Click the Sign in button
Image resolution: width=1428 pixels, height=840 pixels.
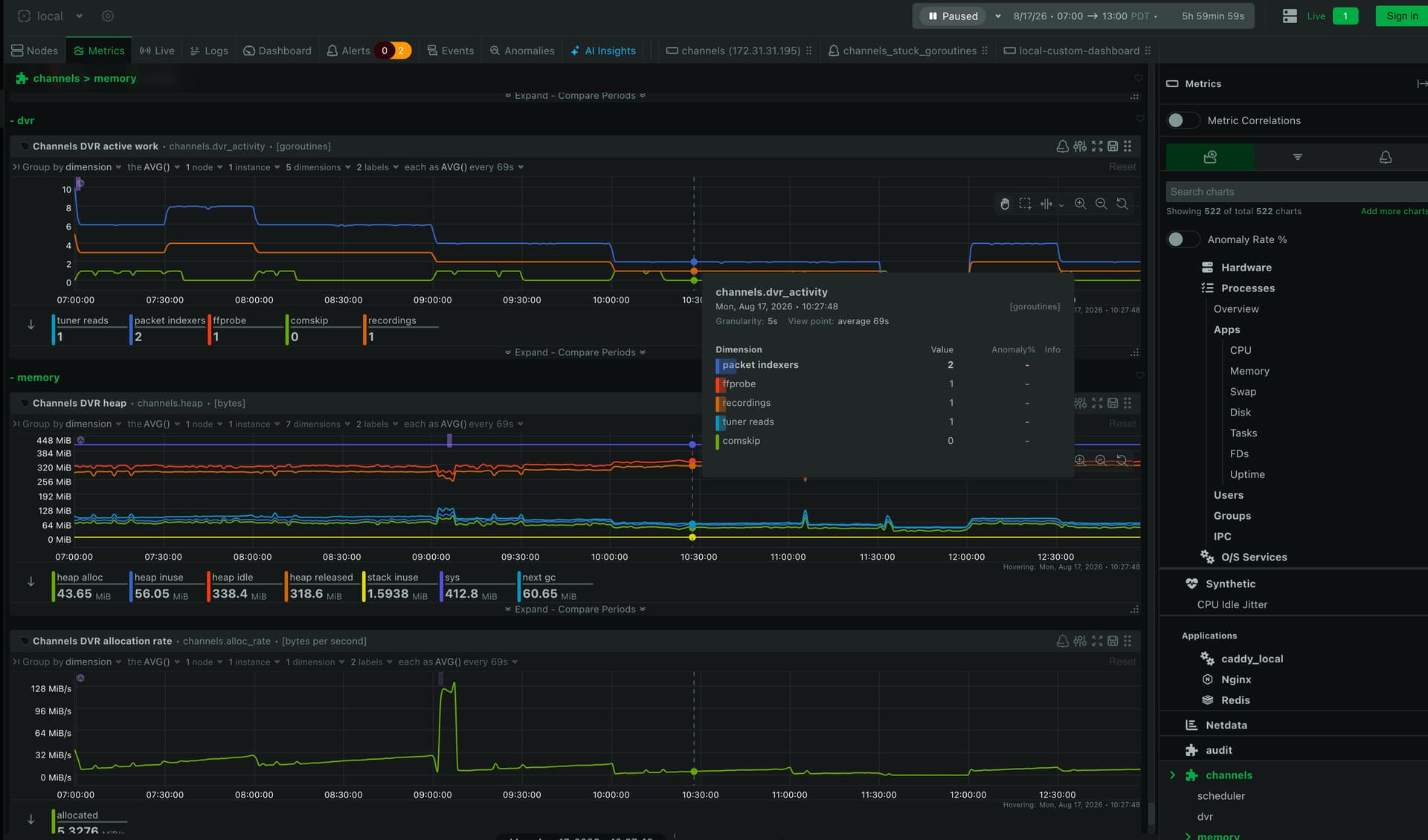[1402, 16]
